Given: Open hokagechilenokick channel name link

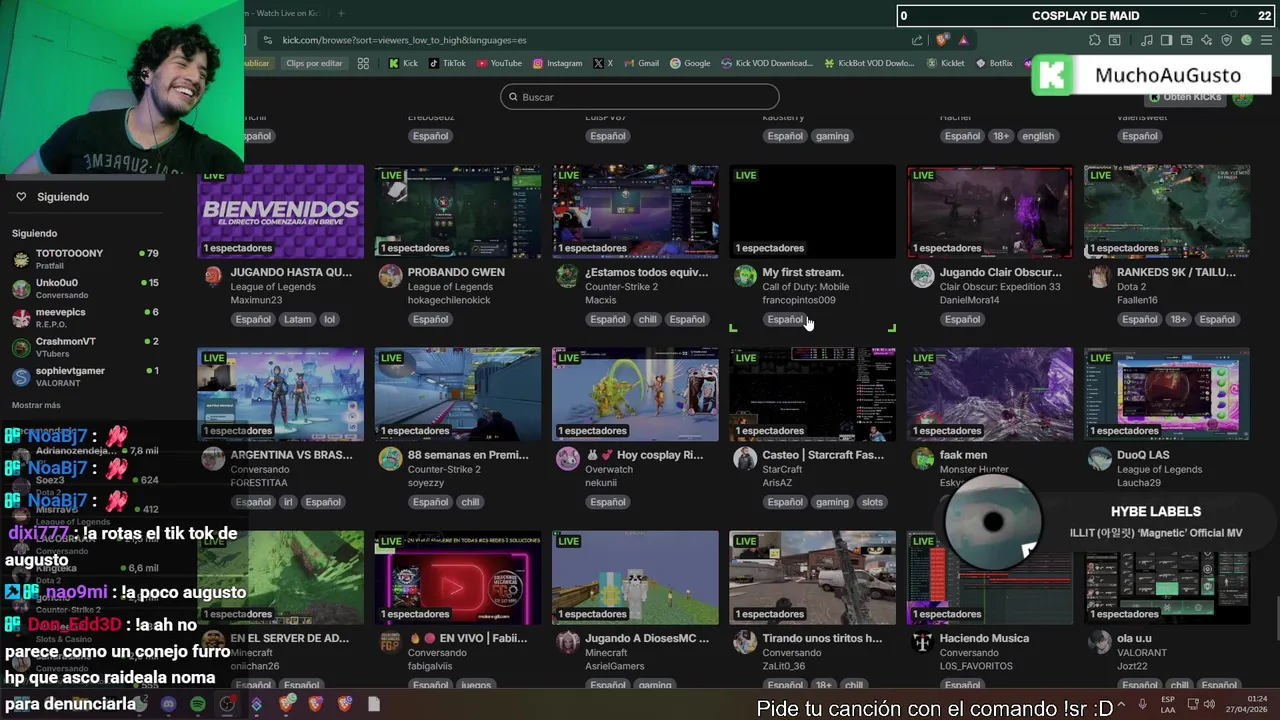Looking at the screenshot, I should pyautogui.click(x=448, y=300).
